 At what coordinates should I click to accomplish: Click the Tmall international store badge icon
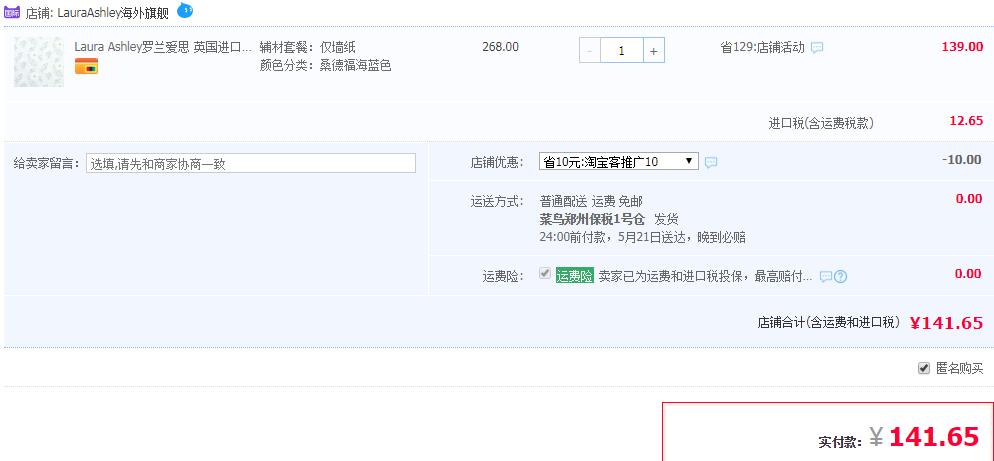[x=12, y=12]
